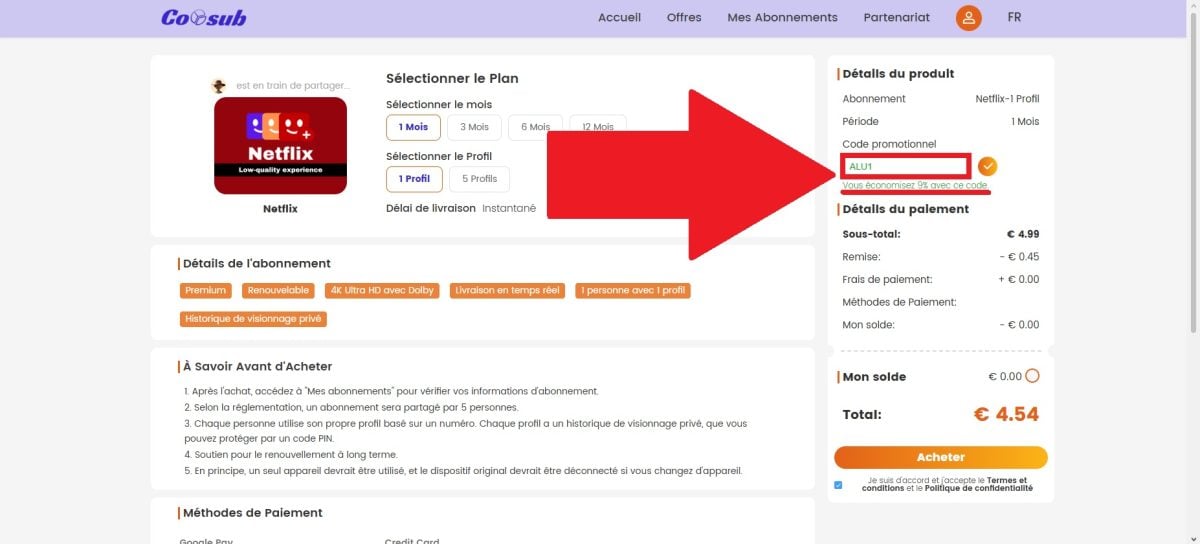Open Politique de confidentialité link
The image size is (1200, 544).
979,489
